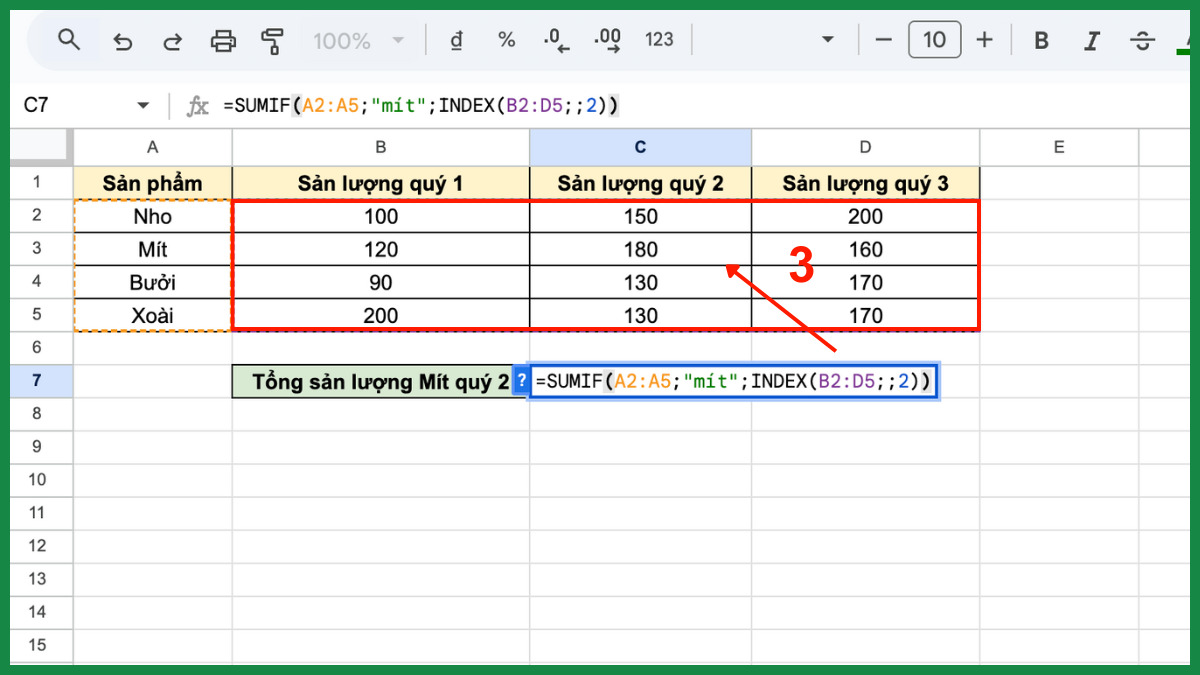1200x675 pixels.
Task: Open the 100% zoom dropdown
Action: (x=358, y=40)
